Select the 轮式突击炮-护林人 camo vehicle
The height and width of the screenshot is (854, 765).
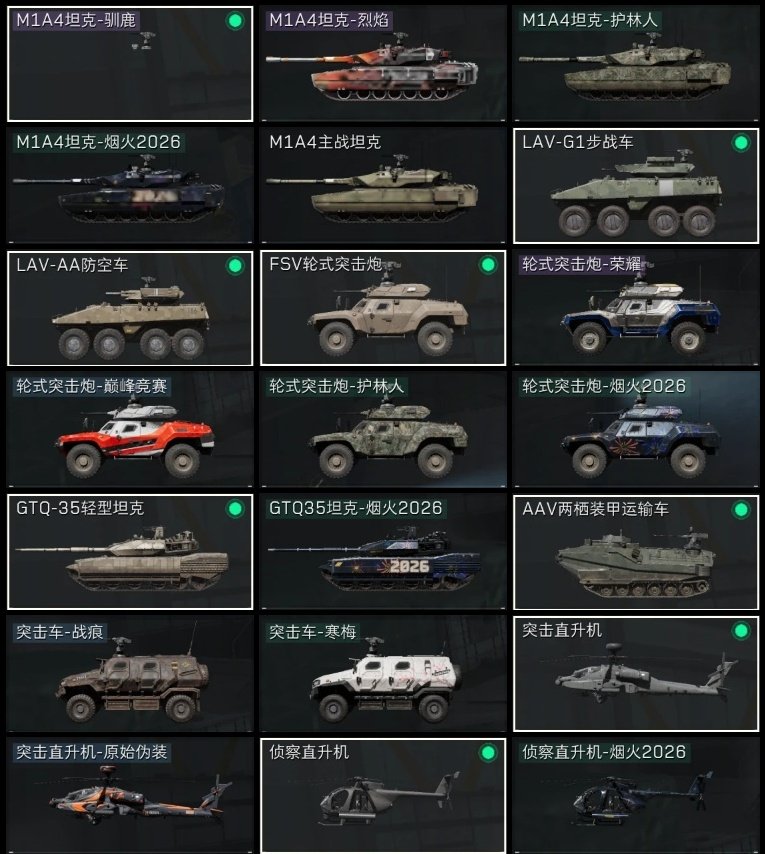(x=383, y=430)
